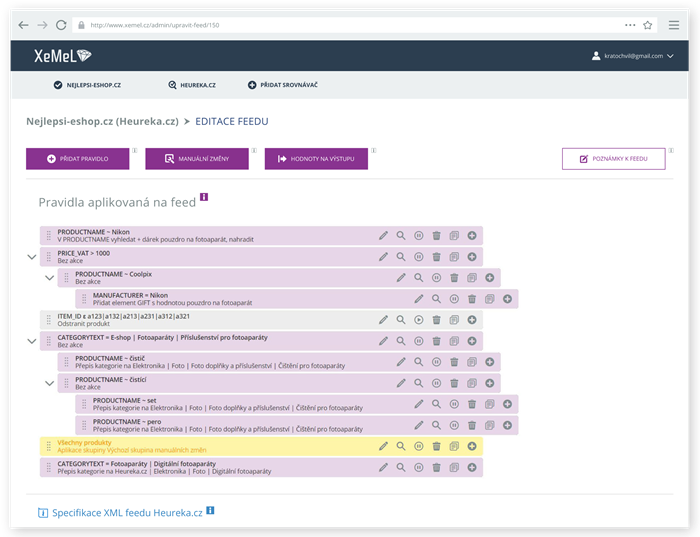Viewport: 700px width, 537px height.
Task: Open HODNOTY NA VÝSTUPU
Action: (x=316, y=159)
